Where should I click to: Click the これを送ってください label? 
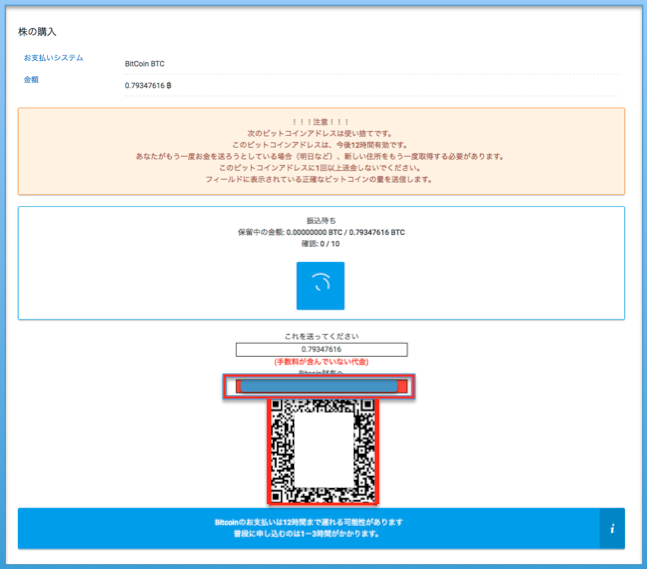pos(321,336)
